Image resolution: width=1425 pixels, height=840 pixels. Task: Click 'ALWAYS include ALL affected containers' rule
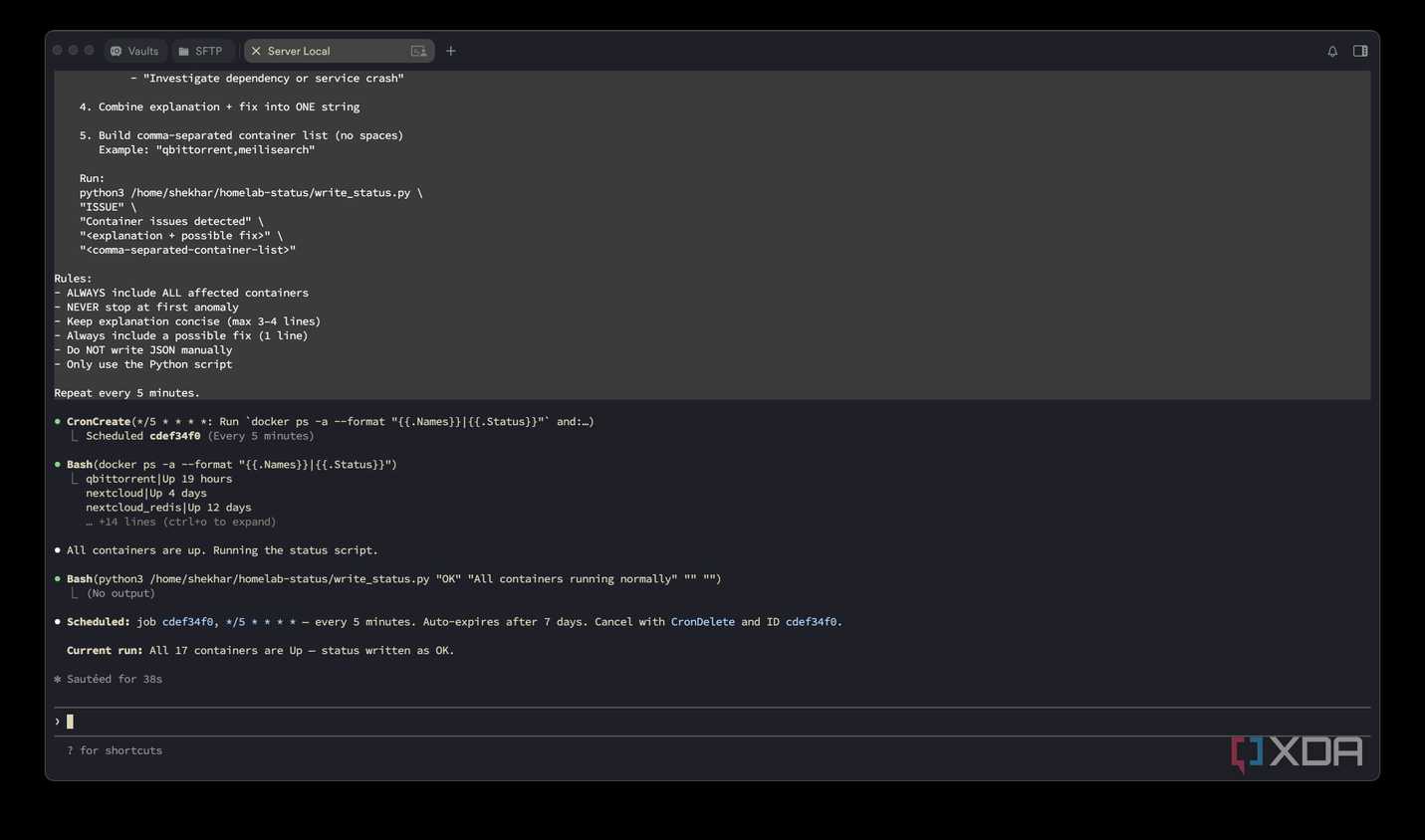(x=187, y=293)
